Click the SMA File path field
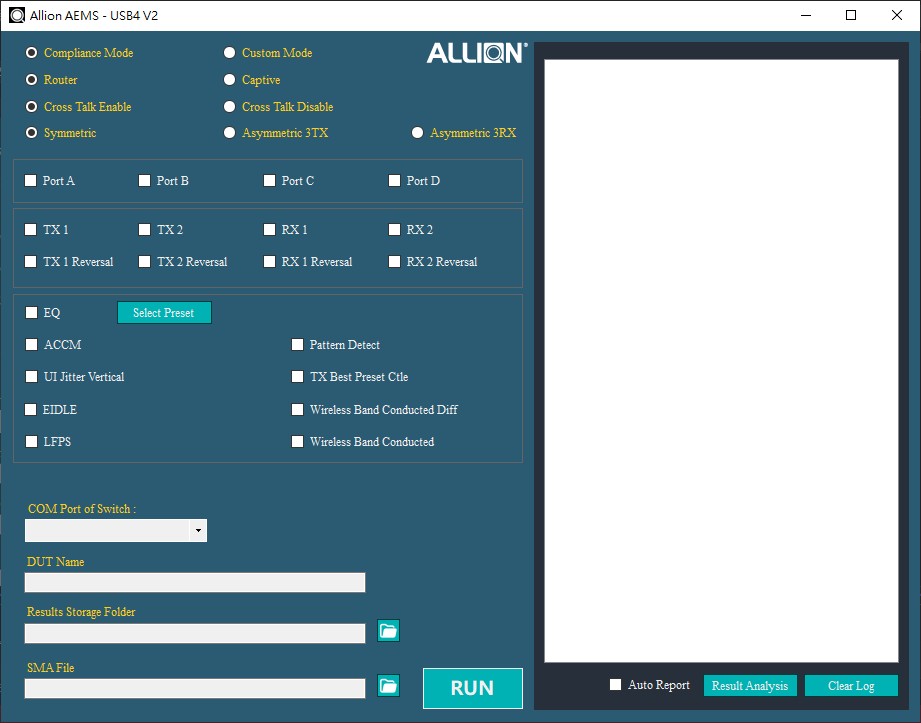This screenshot has height=723, width=921. [195, 688]
